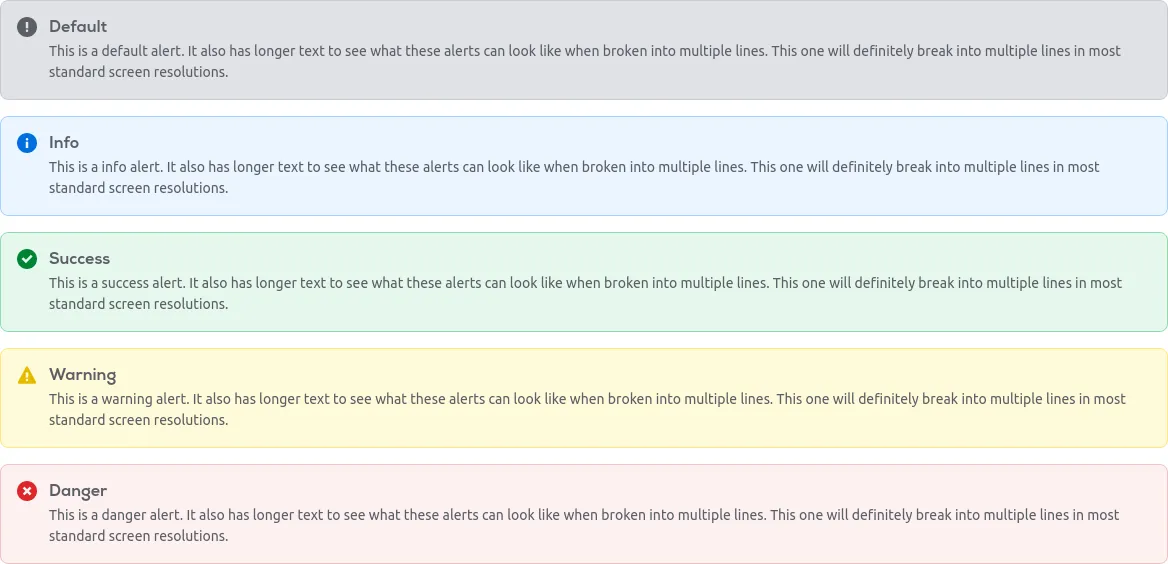Click 'standard screen resolutions.' in the green Success alert
Screen dimensions: 1168x564
[x=139, y=305]
